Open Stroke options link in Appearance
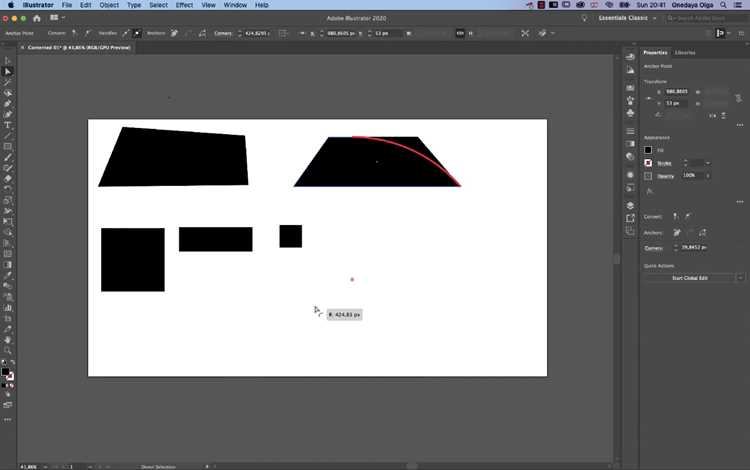Screen dimensions: 750x470 coord(664,164)
